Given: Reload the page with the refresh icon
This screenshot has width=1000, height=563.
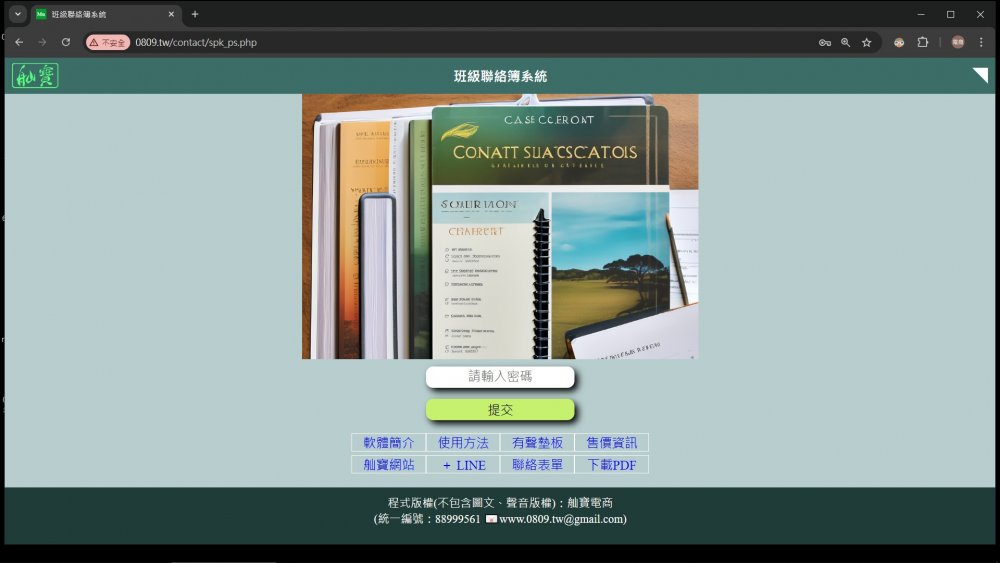Looking at the screenshot, I should pos(66,42).
